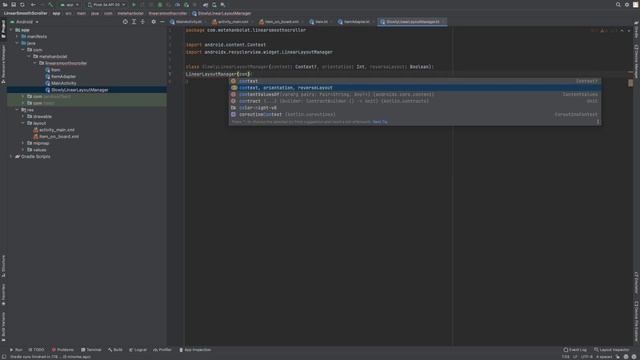The height and width of the screenshot is (360, 640).
Task: Navigate back with the left arrow icon
Action: [x=33, y=4]
